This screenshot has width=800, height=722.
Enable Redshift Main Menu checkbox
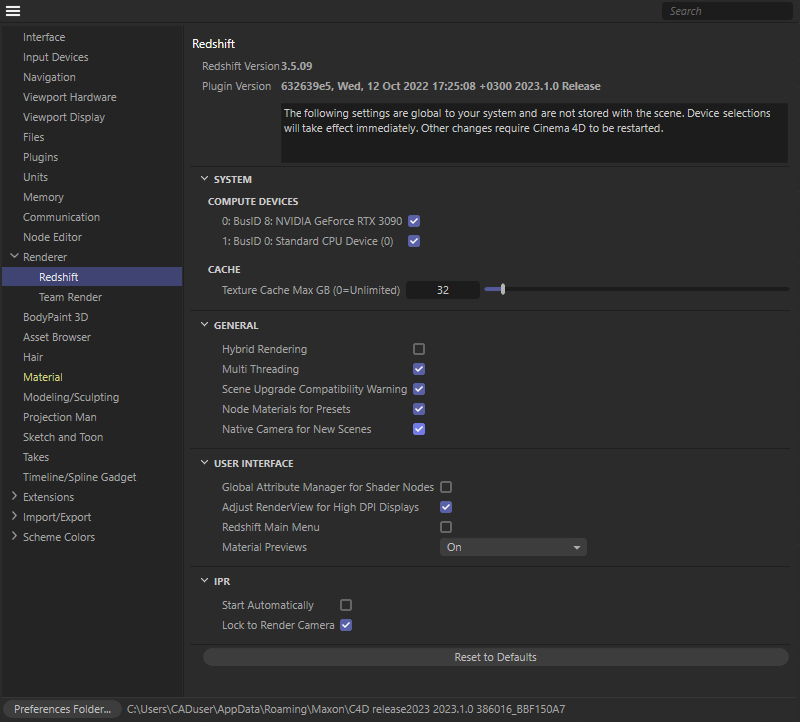(446, 527)
